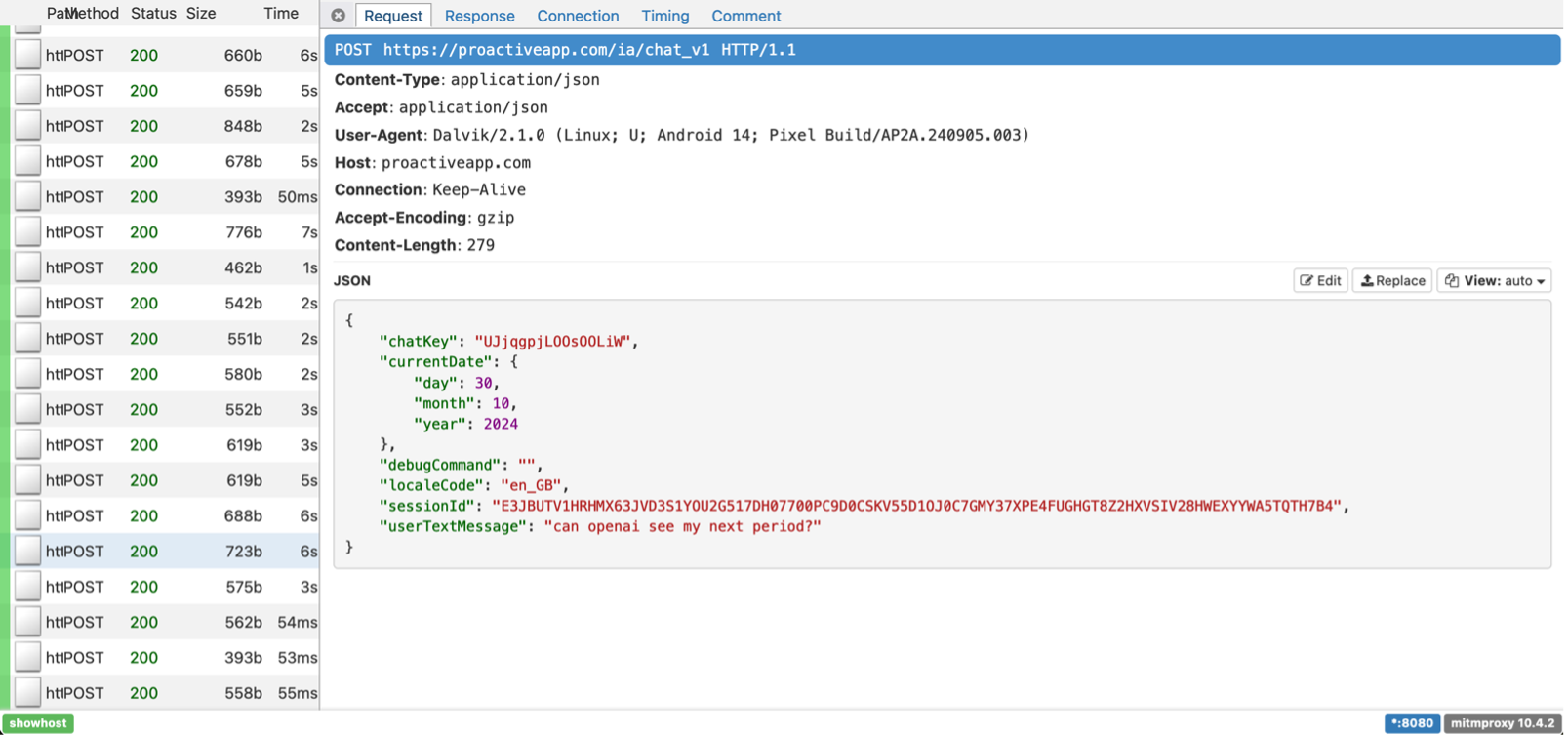Screen dimensions: 1568x739
Task: Click the pencil Edit button for JSON
Action: (1320, 281)
